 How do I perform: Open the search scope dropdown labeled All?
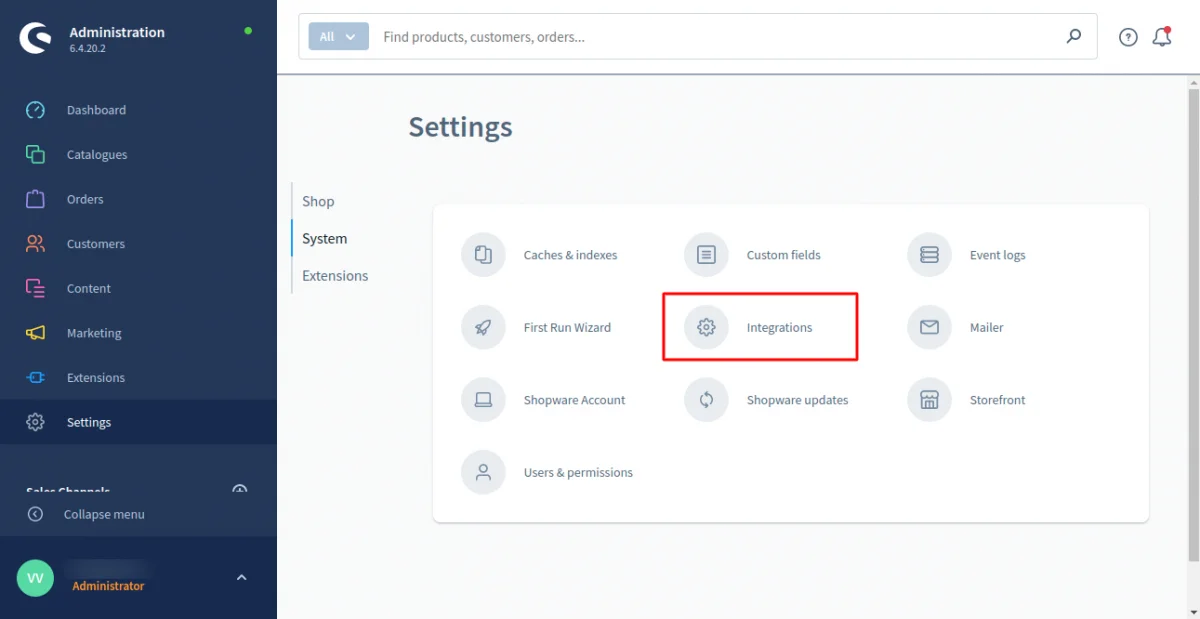(338, 36)
